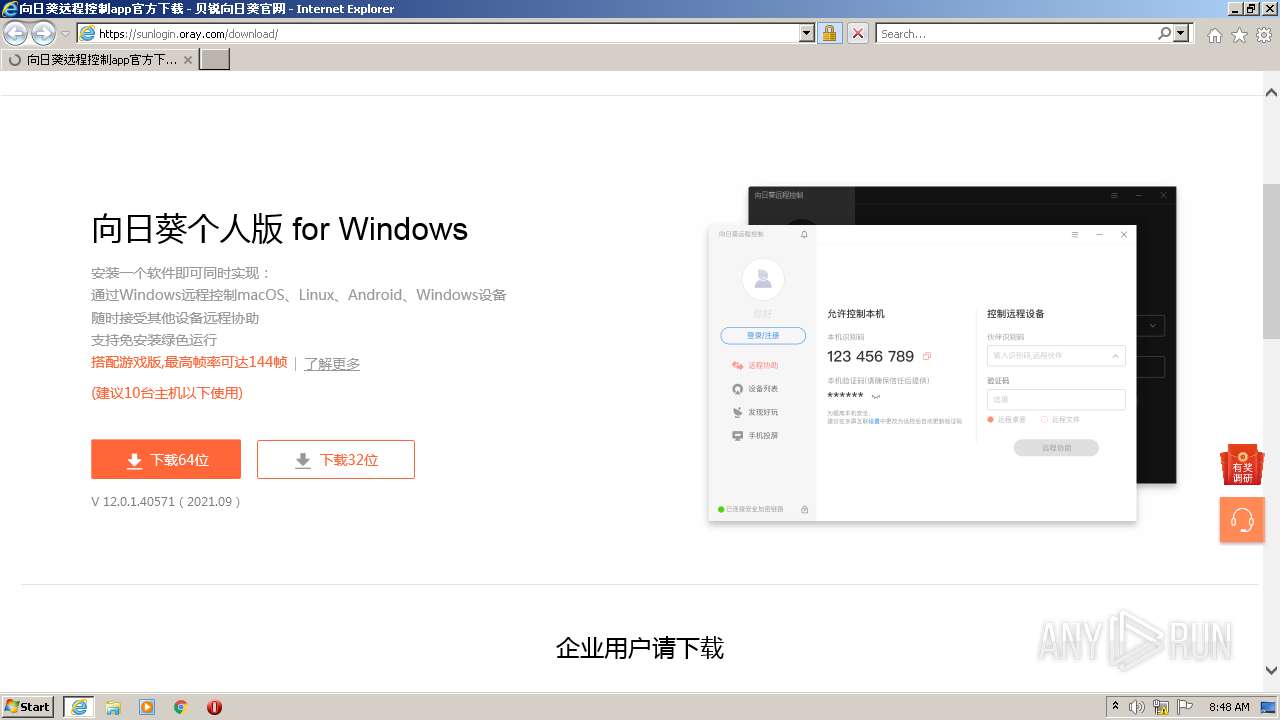This screenshot has height=720, width=1280.
Task: Click the copy icon beside 123 456 789
Action: pos(927,356)
